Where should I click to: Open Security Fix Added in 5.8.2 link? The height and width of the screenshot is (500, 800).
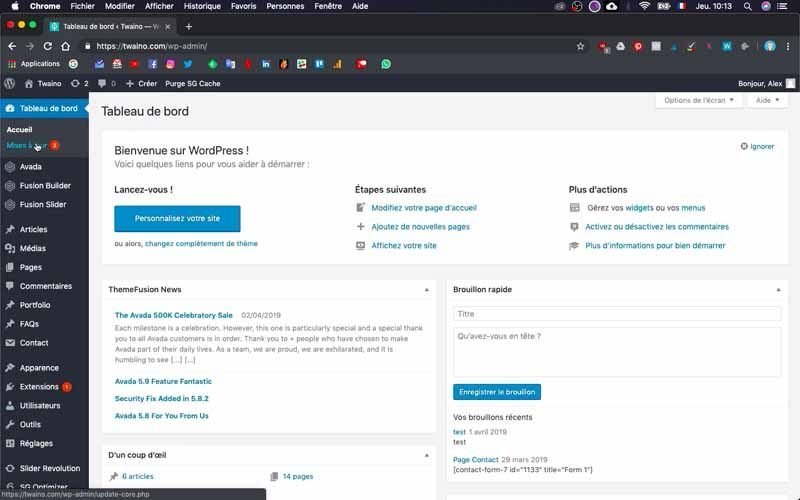(x=161, y=398)
